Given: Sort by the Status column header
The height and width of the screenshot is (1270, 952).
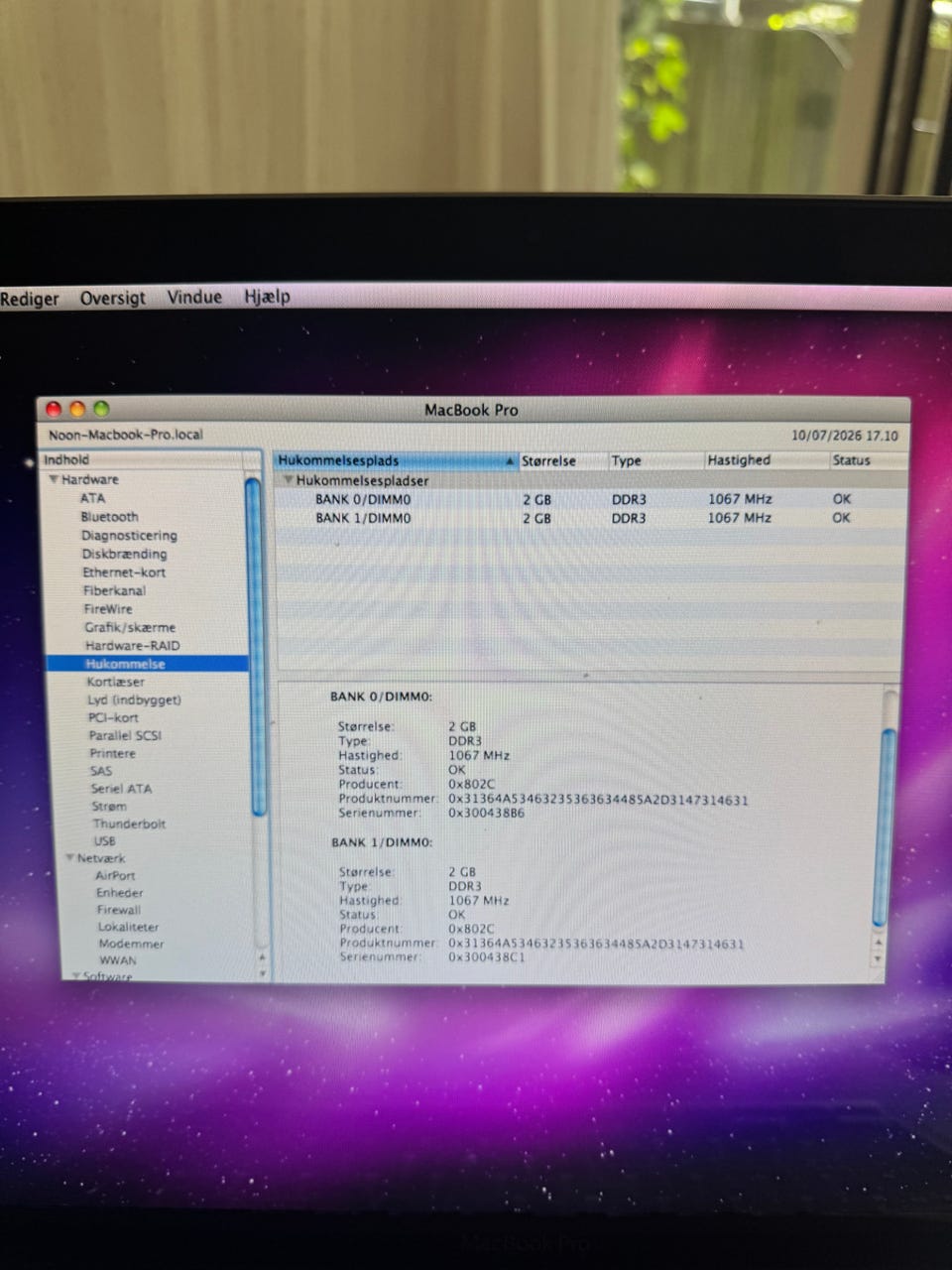Looking at the screenshot, I should 867,460.
